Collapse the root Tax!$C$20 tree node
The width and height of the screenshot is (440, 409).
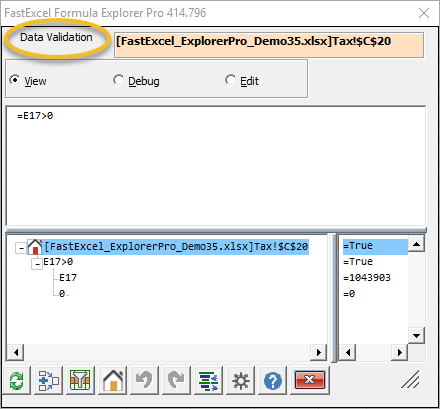point(21,248)
